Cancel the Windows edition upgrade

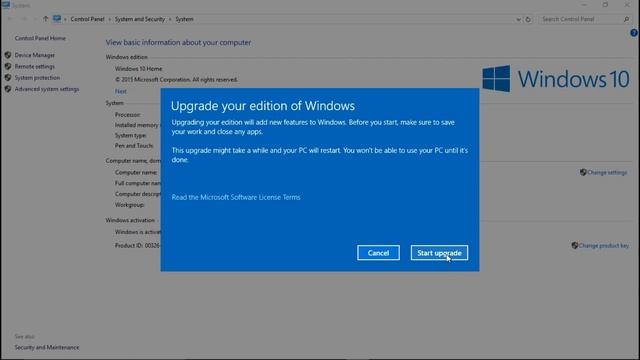(x=378, y=253)
